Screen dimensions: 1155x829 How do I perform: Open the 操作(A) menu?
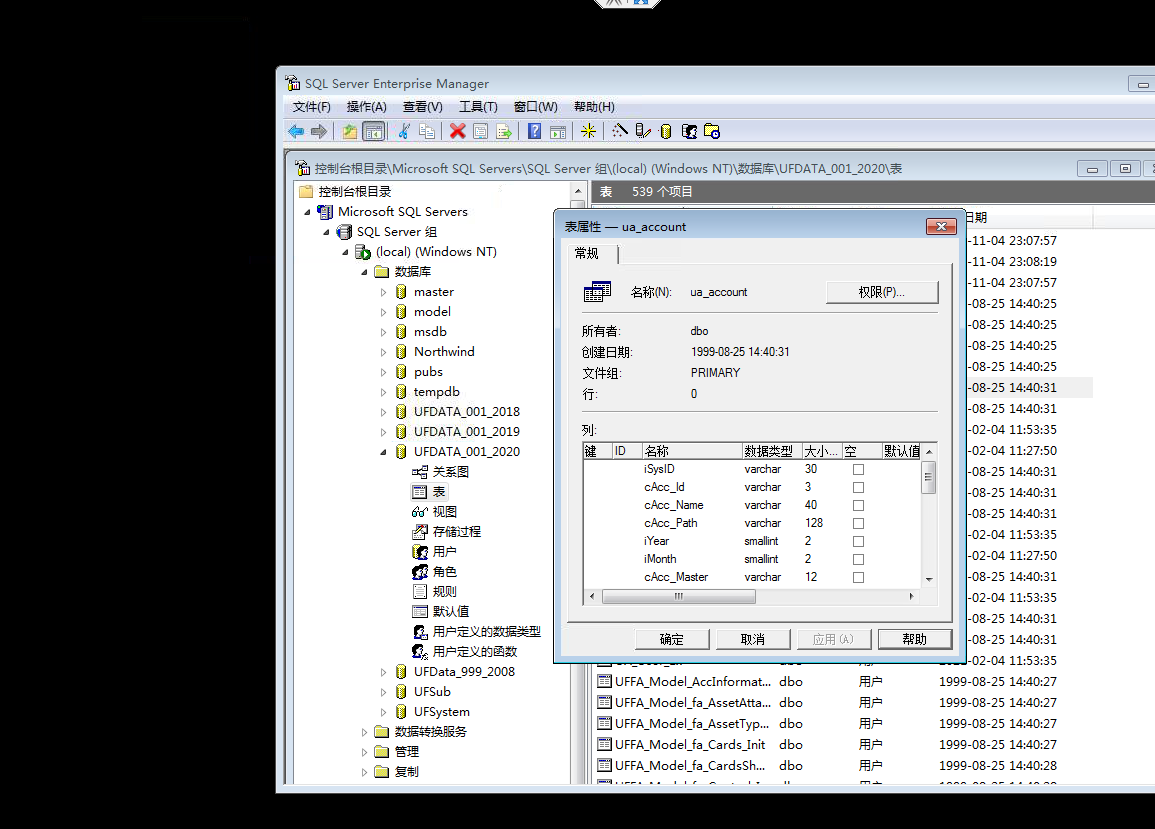[x=366, y=107]
